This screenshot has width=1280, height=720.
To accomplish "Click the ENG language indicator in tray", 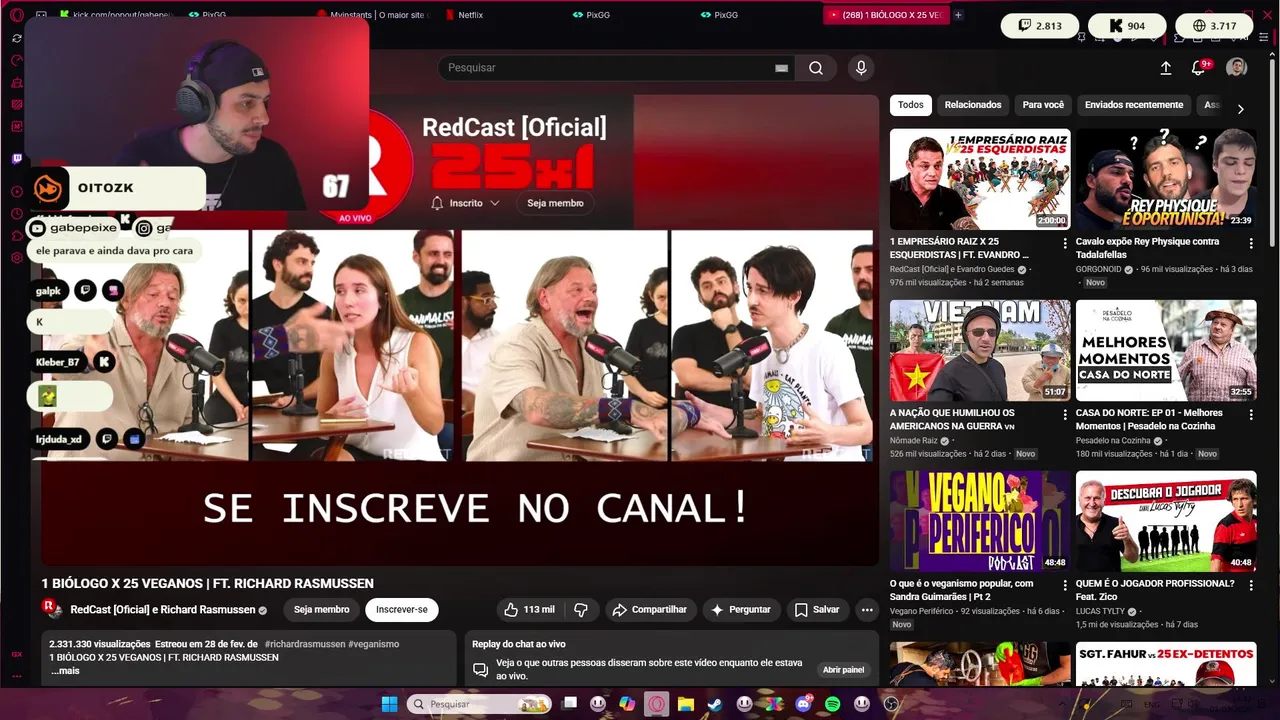I will [x=1152, y=704].
